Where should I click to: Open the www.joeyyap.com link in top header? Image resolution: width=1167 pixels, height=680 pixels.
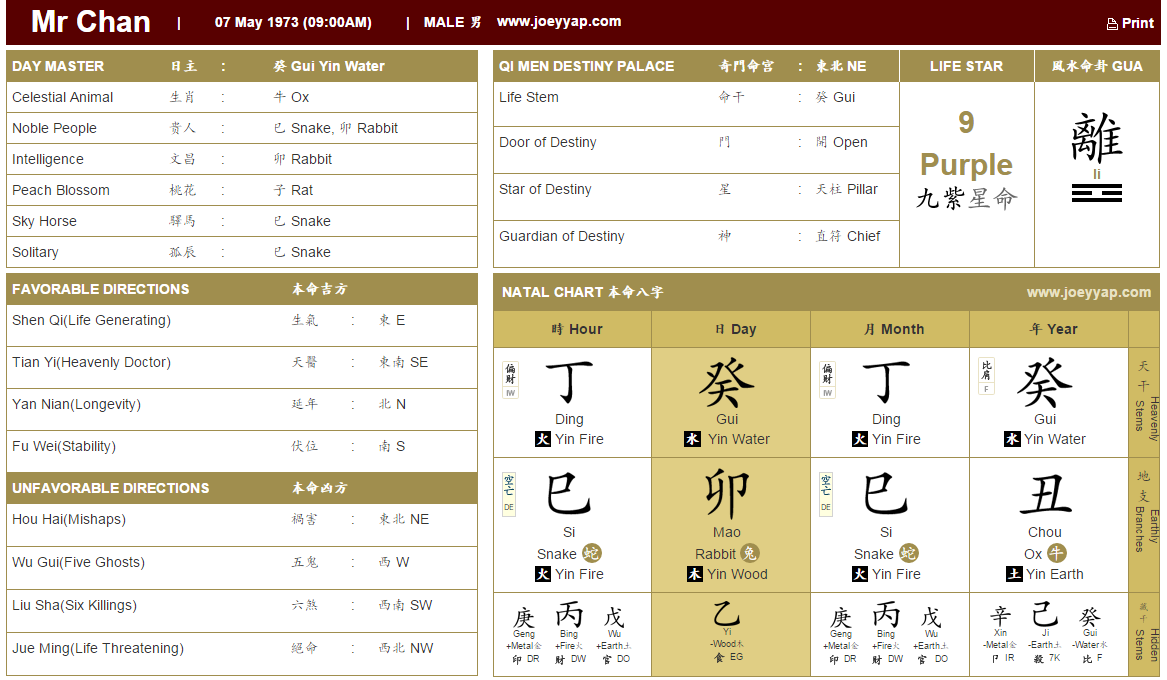[x=558, y=22]
